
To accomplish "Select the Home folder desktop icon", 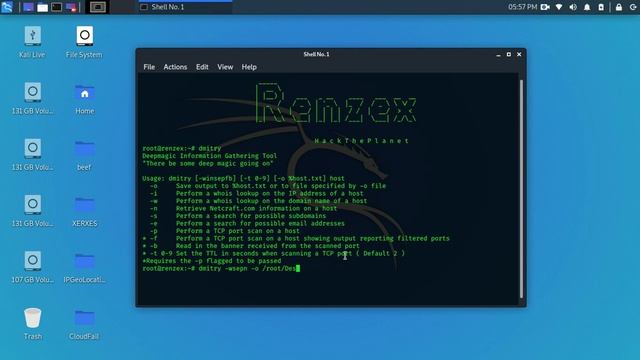I will pos(84,98).
